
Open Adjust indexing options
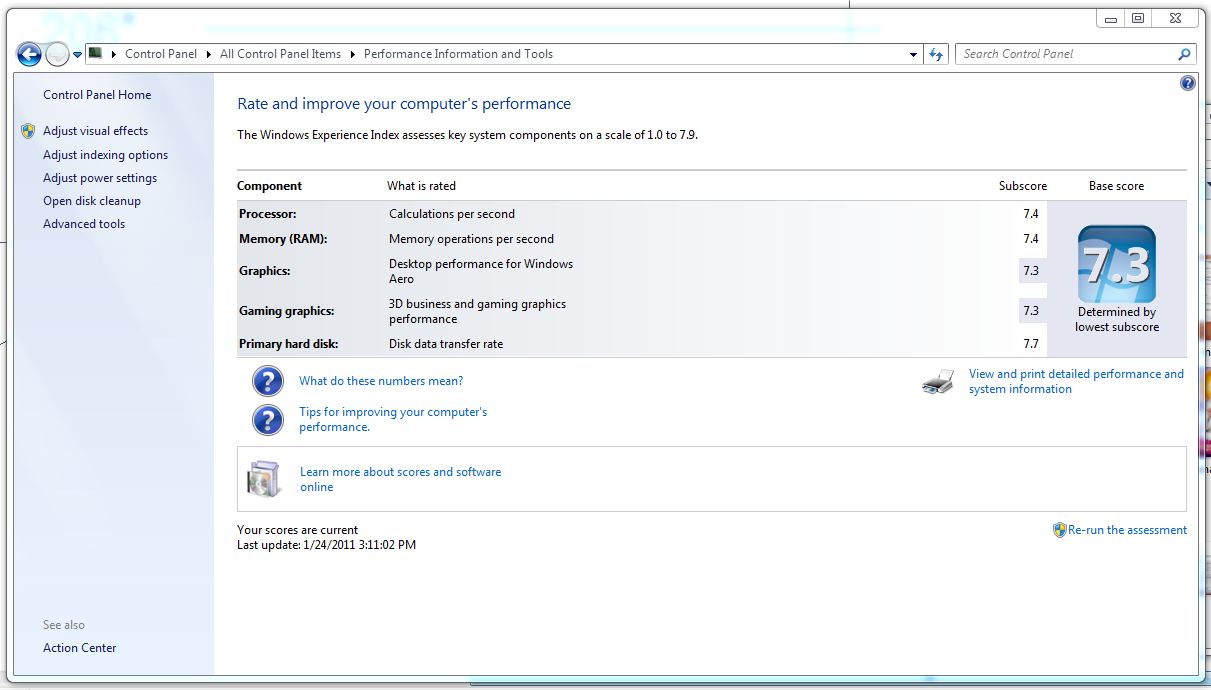click(105, 155)
